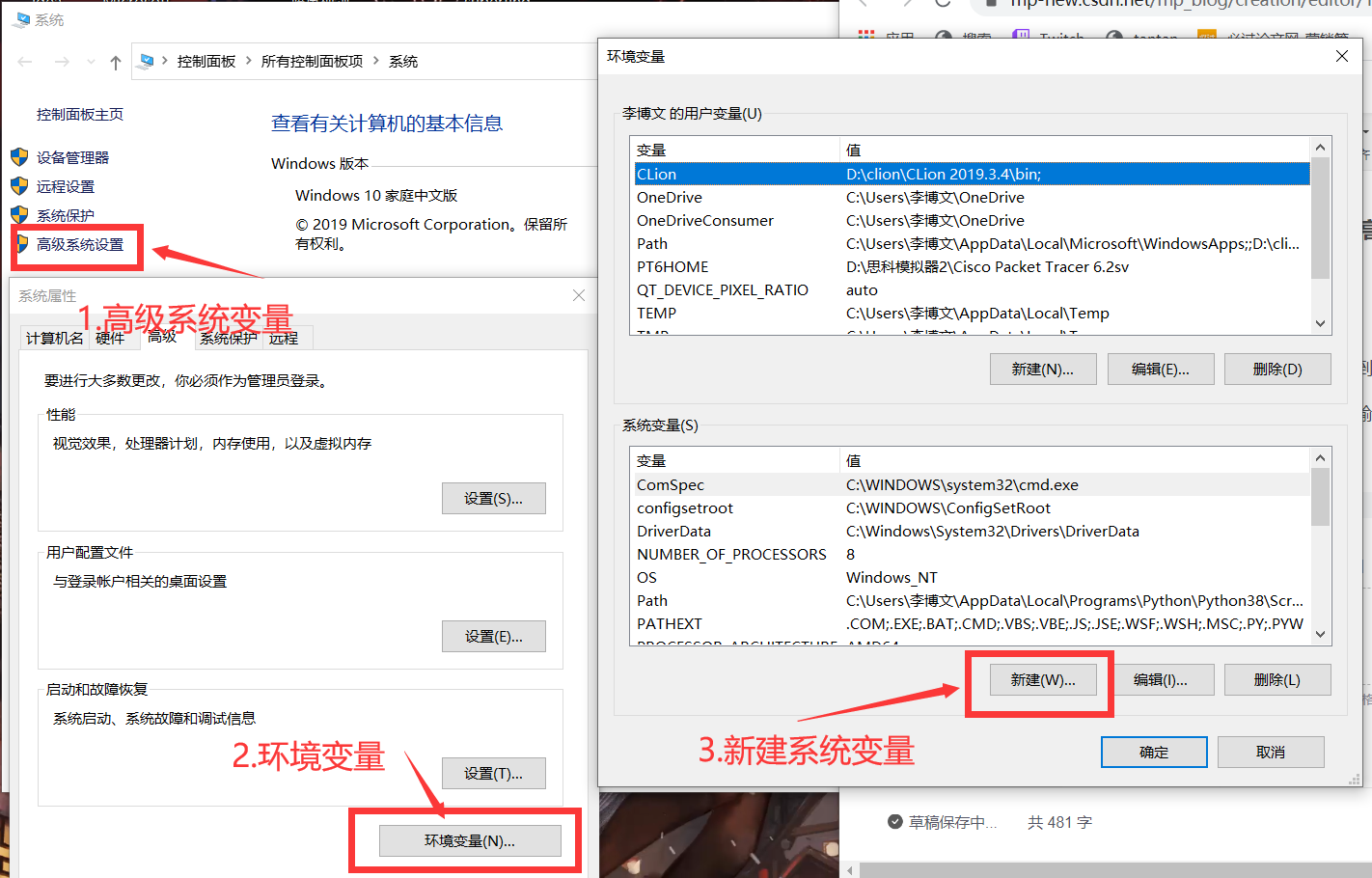Switch to 高级 tab
This screenshot has height=878, width=1372.
point(162,336)
